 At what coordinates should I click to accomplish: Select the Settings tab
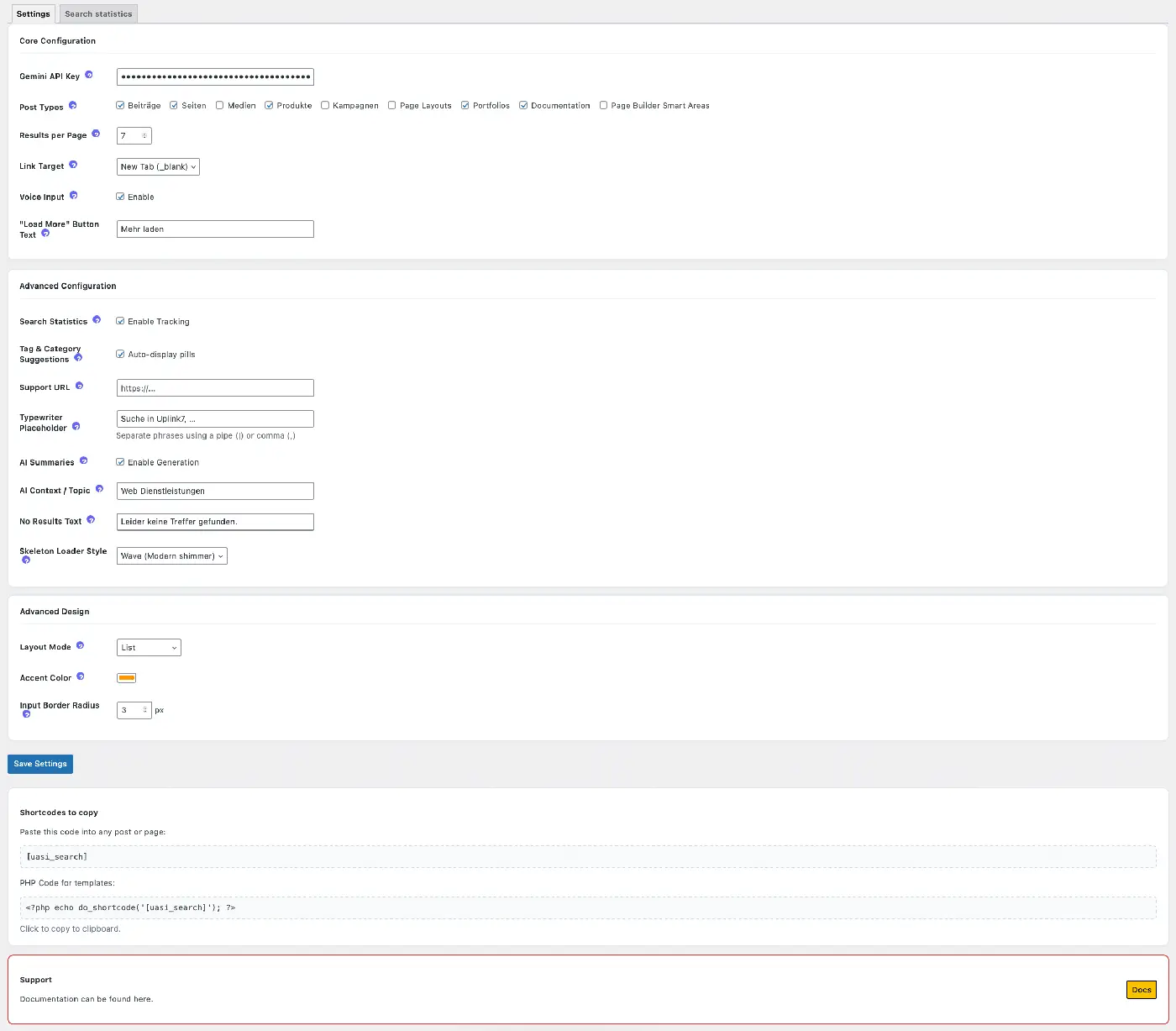click(34, 14)
